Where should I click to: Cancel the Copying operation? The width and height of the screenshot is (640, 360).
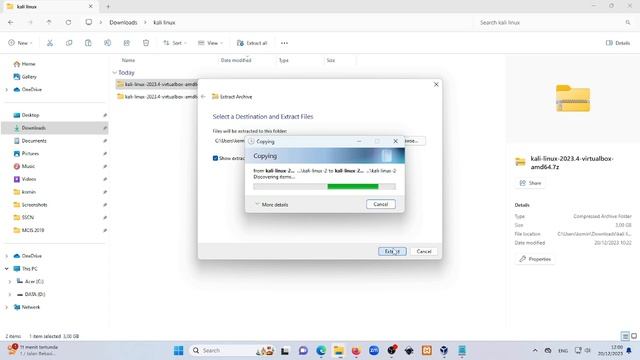pos(380,204)
